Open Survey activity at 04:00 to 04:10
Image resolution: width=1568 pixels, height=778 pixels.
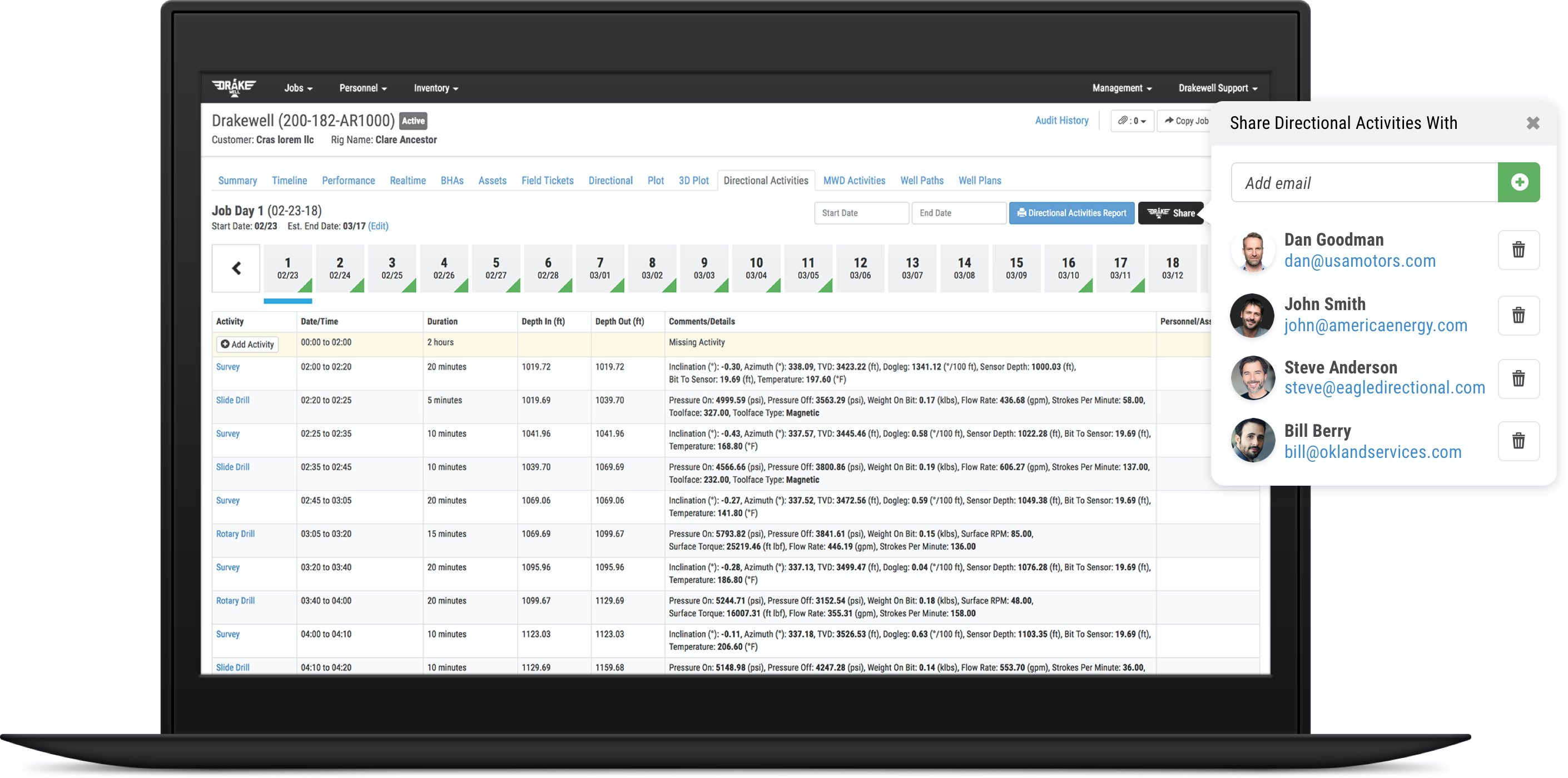227,635
